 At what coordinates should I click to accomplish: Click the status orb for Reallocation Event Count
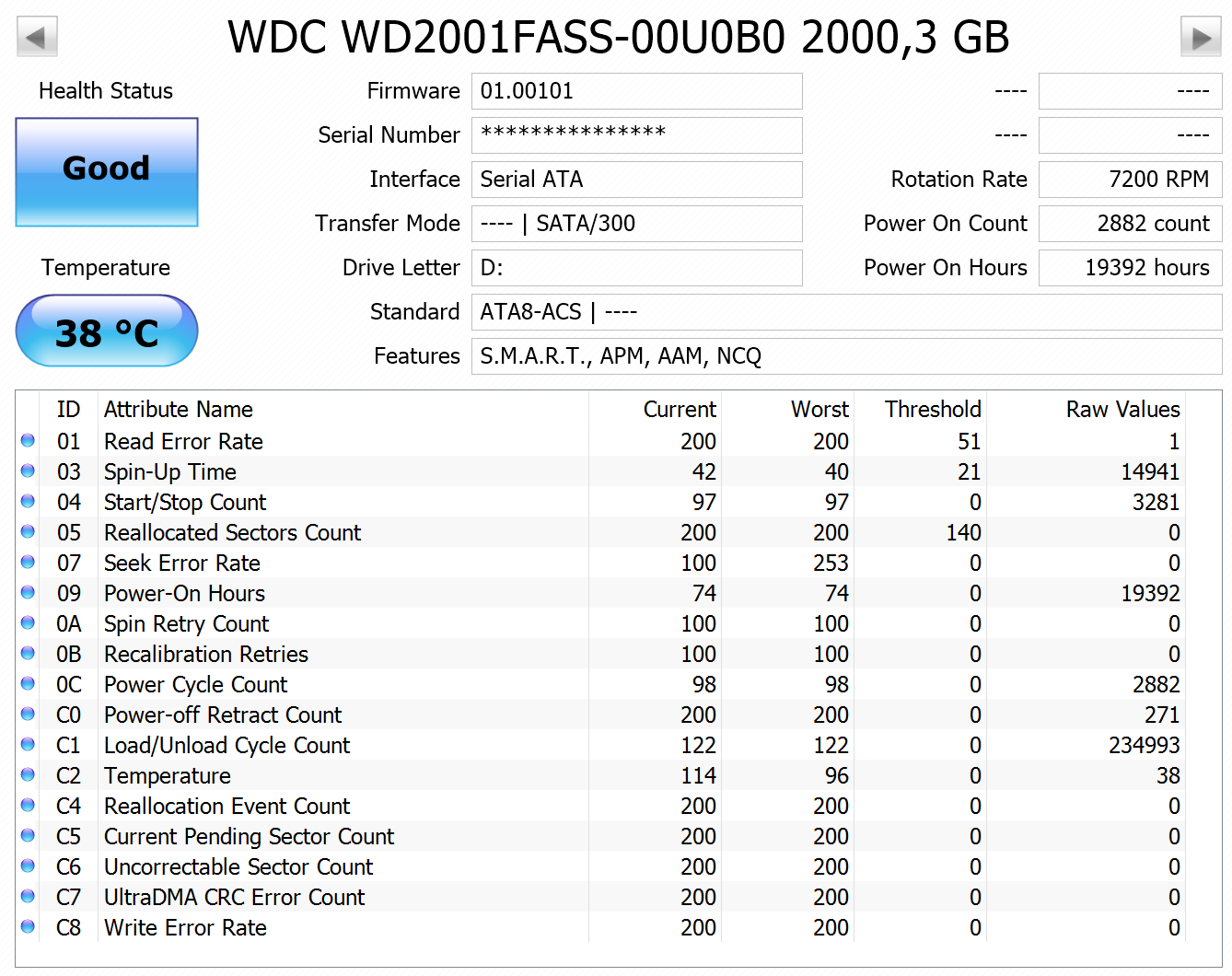coord(28,806)
